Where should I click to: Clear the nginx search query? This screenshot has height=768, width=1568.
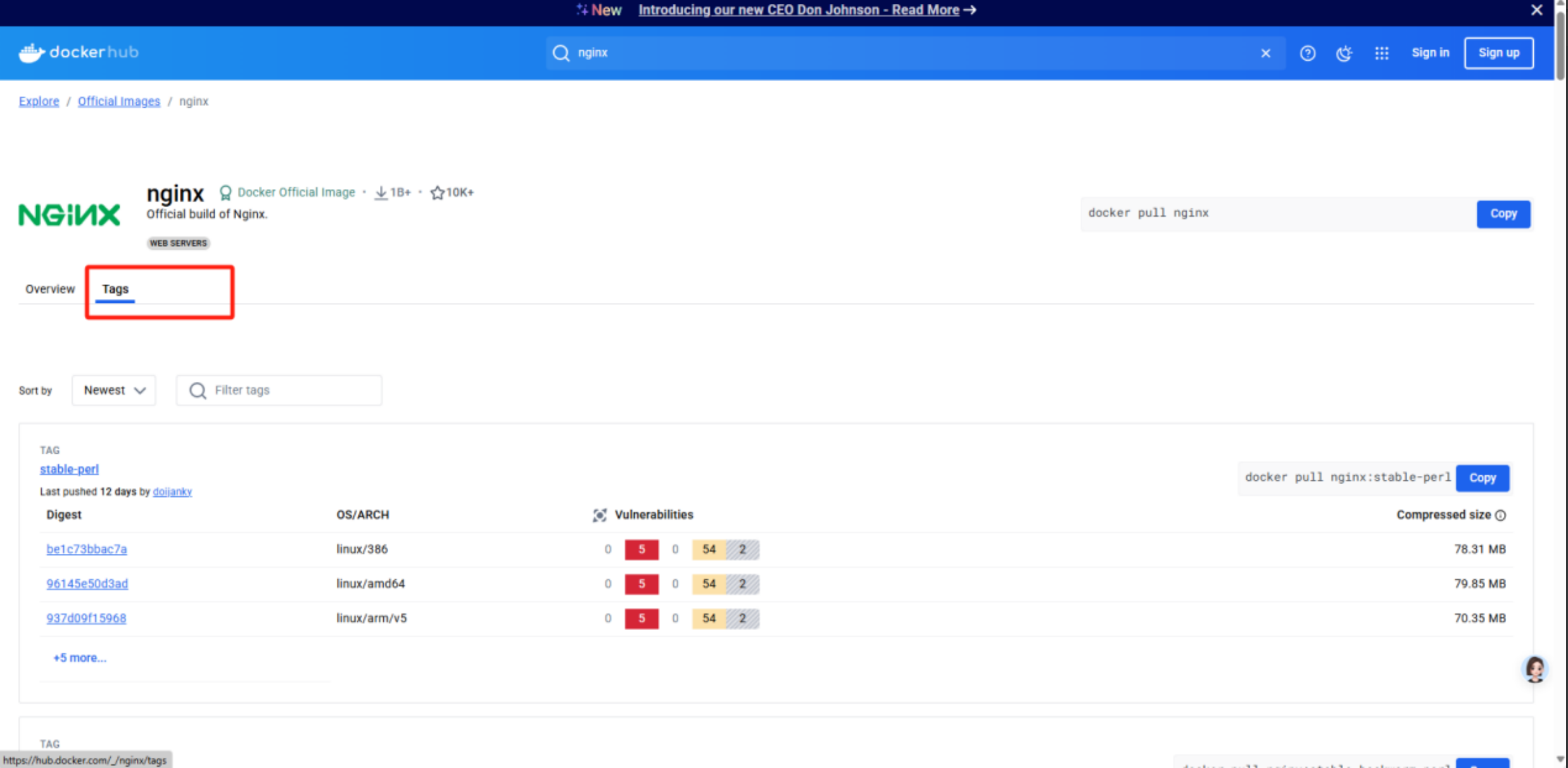[1265, 53]
